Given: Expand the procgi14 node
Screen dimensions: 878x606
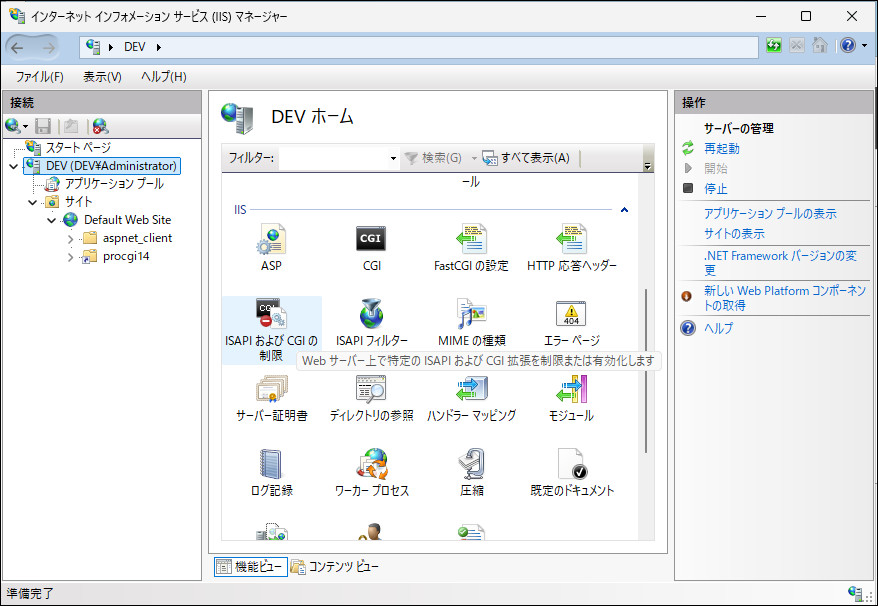Looking at the screenshot, I should tap(71, 258).
